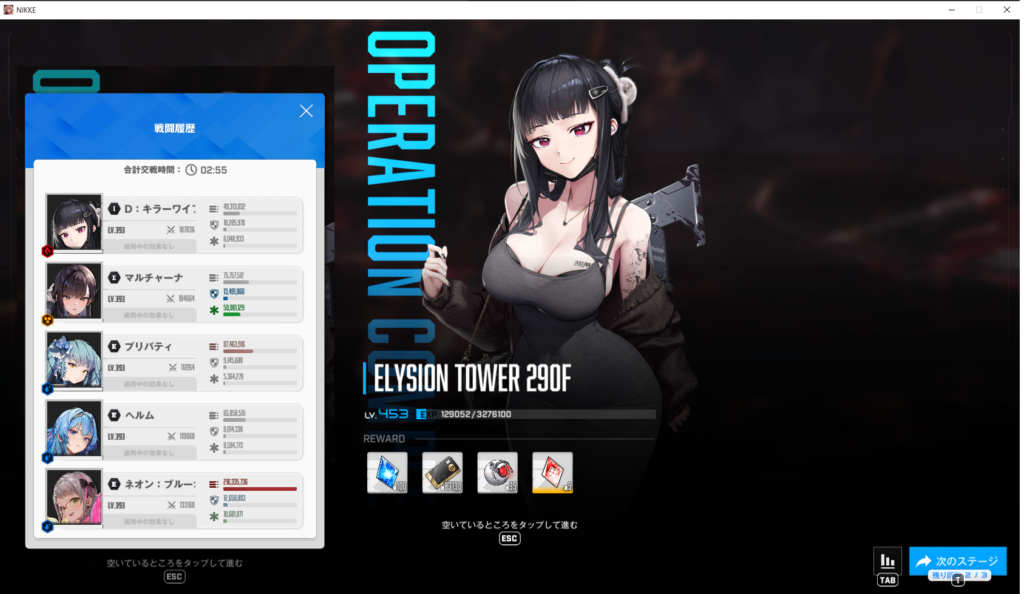The height and width of the screenshot is (594, 1024).
Task: Click the REWARD section label
Action: [x=384, y=439]
